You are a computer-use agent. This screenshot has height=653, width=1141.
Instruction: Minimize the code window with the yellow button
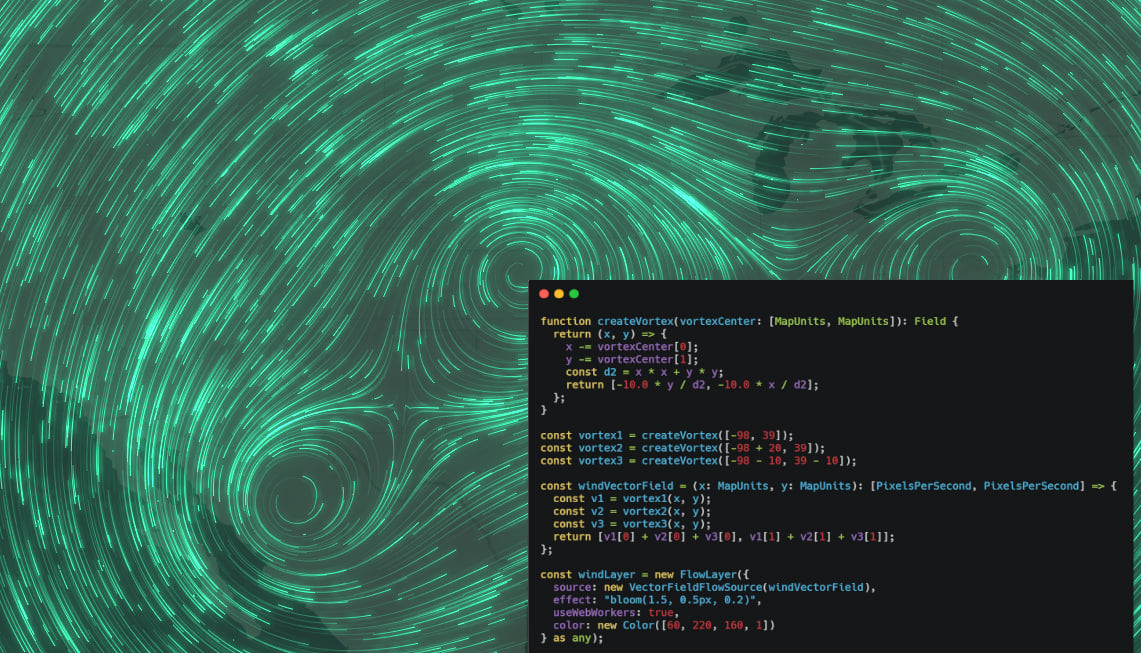coord(559,294)
